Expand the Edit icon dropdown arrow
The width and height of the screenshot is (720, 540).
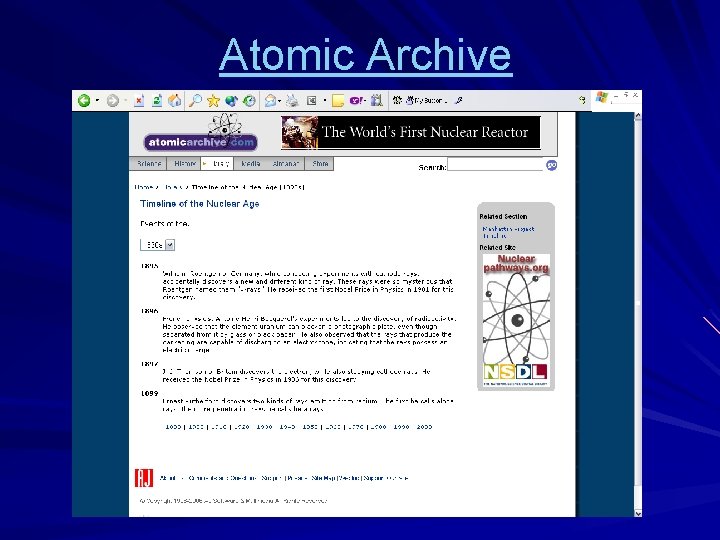click(325, 101)
